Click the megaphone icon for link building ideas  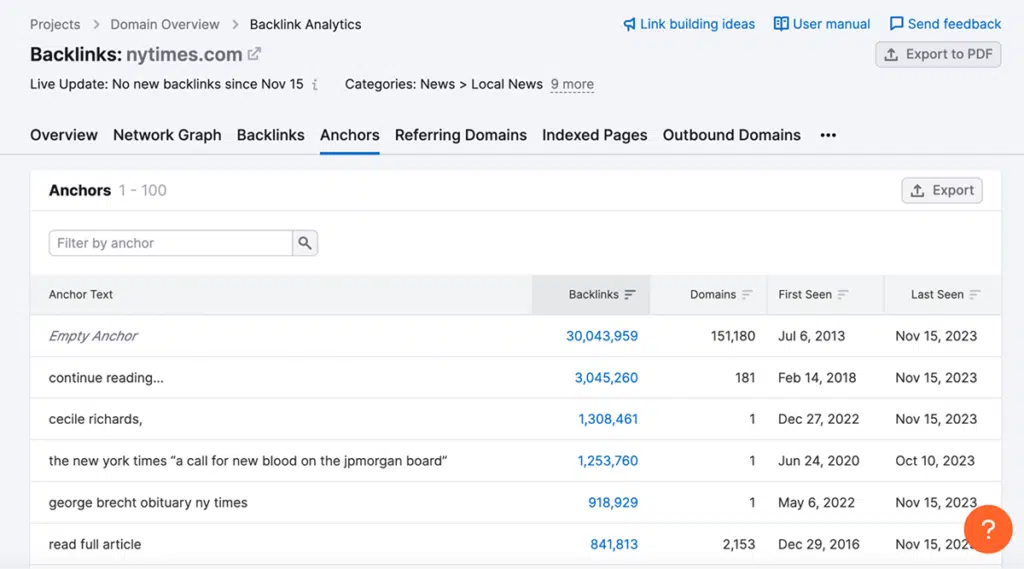629,24
